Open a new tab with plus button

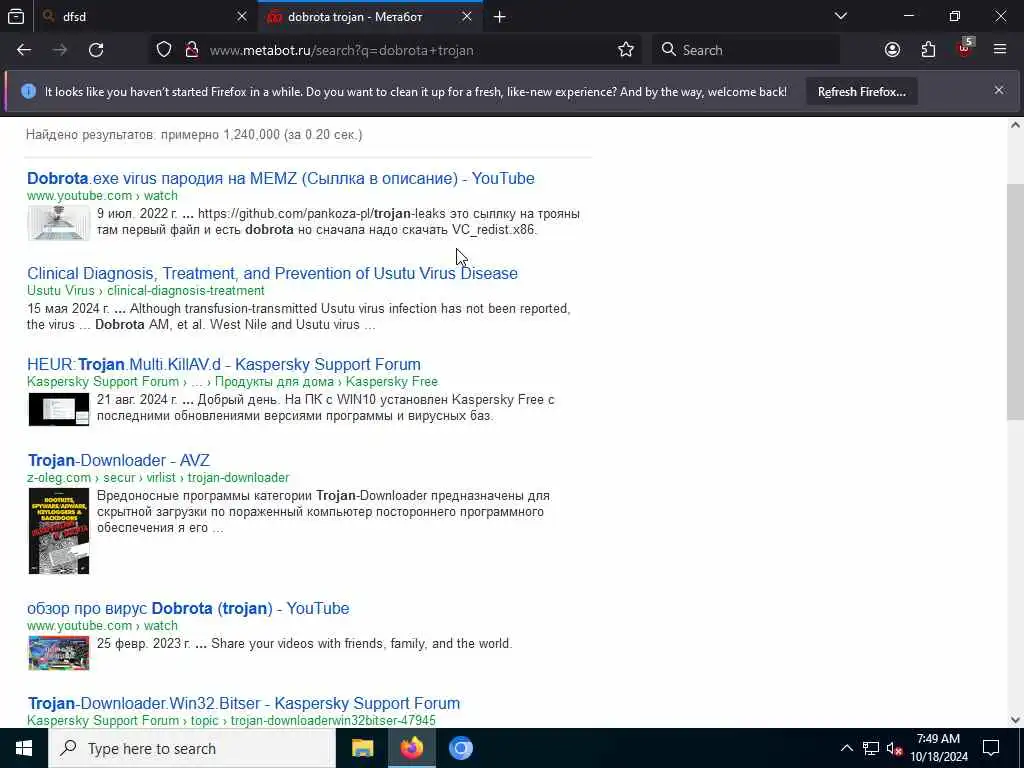(x=500, y=17)
